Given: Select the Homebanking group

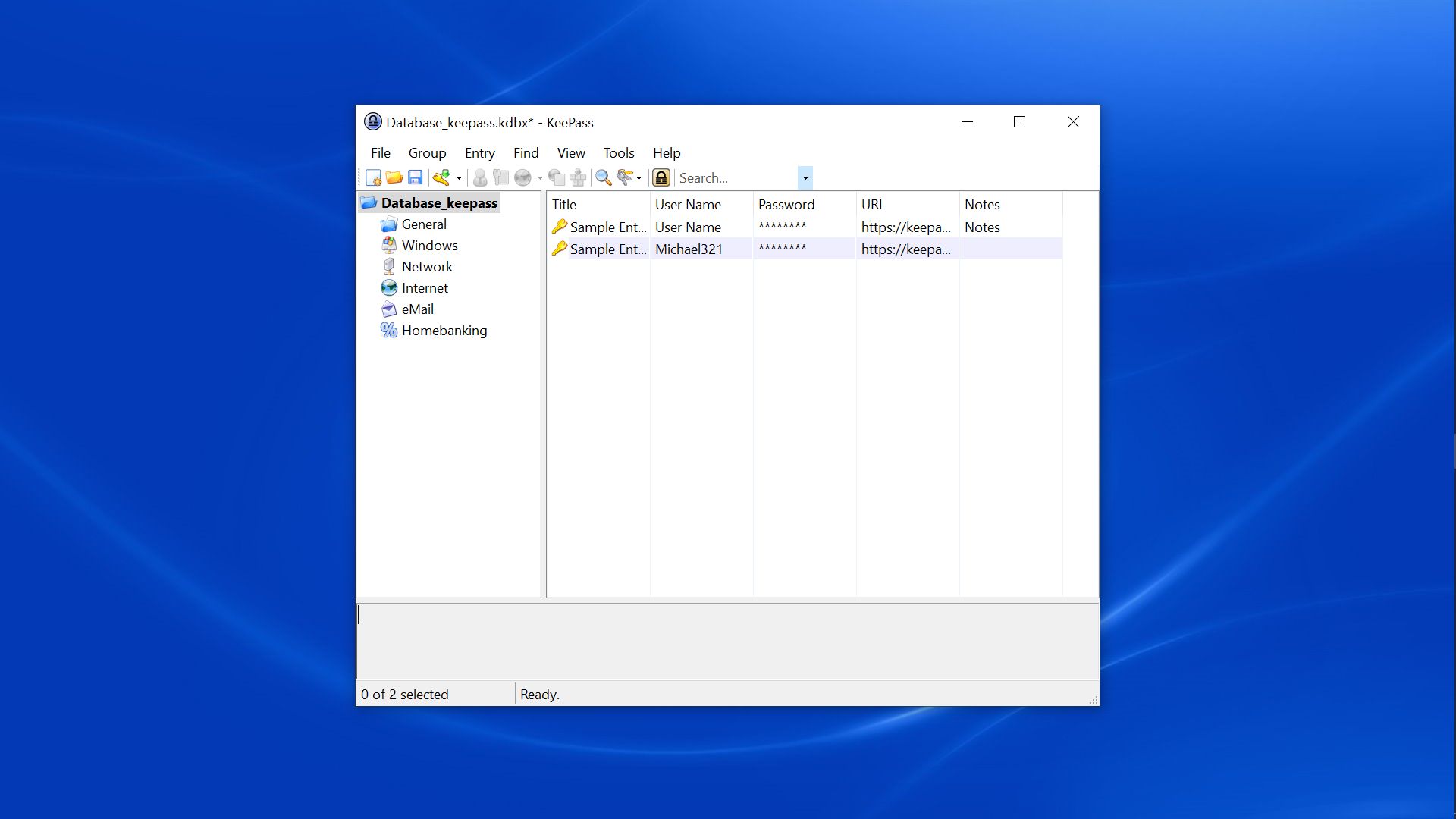Looking at the screenshot, I should coord(444,331).
